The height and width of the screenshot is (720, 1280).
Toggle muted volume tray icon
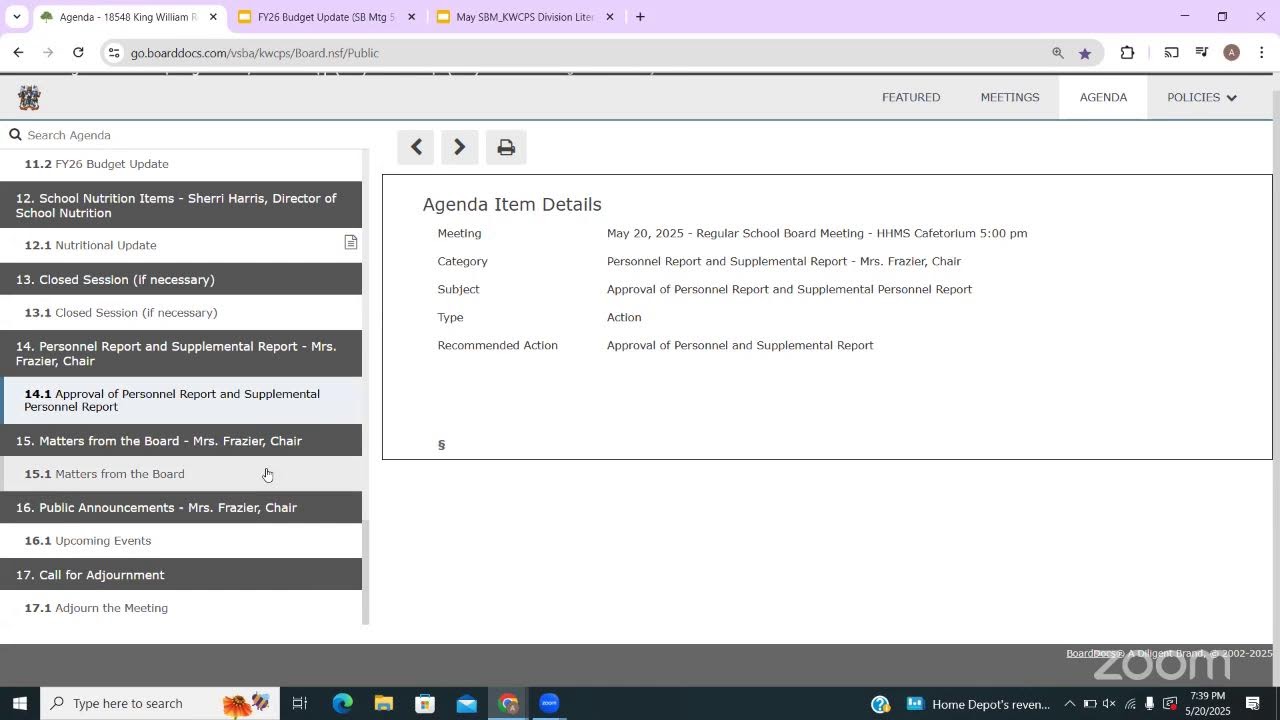pos(1109,704)
